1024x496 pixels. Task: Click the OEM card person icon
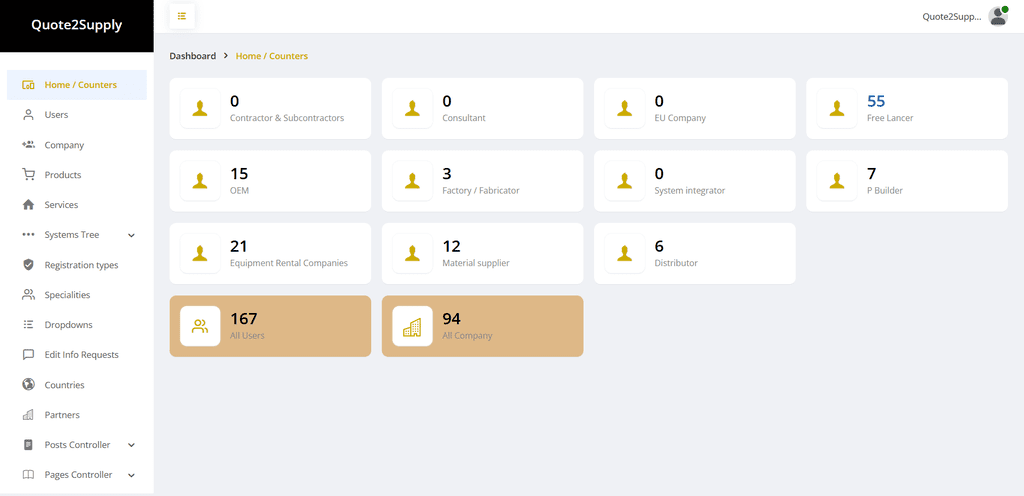(x=200, y=181)
